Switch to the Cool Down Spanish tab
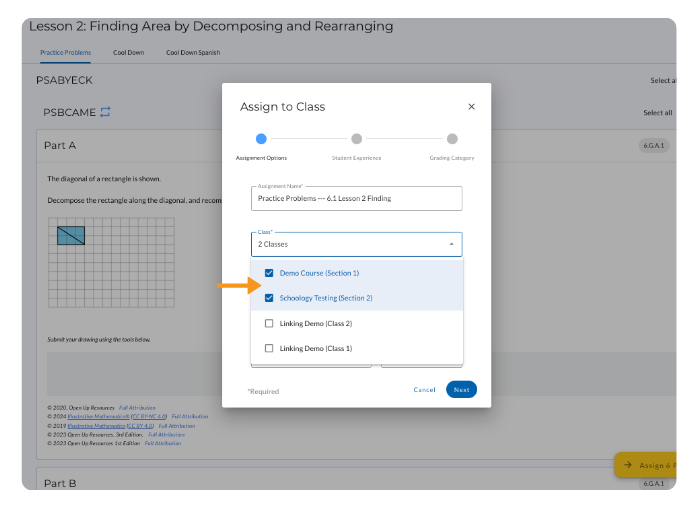The image size is (698, 508). point(193,53)
